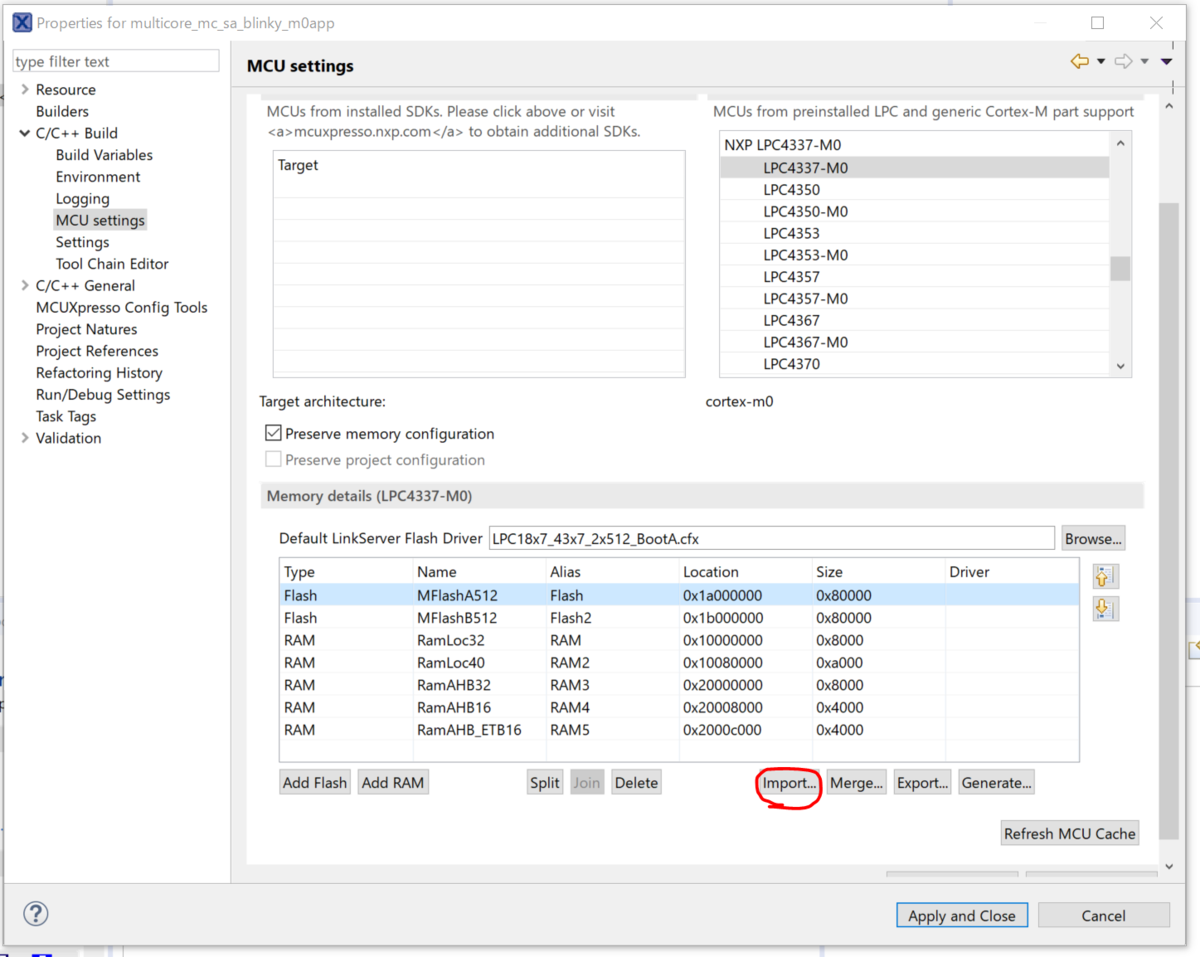This screenshot has height=957, width=1200.
Task: Select the MFlashA512 memory row
Action: coord(679,595)
